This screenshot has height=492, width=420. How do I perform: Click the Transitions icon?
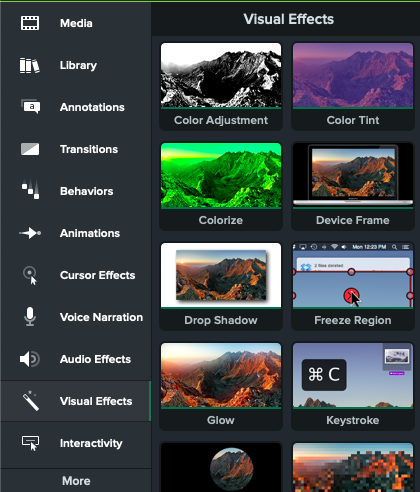pyautogui.click(x=30, y=149)
